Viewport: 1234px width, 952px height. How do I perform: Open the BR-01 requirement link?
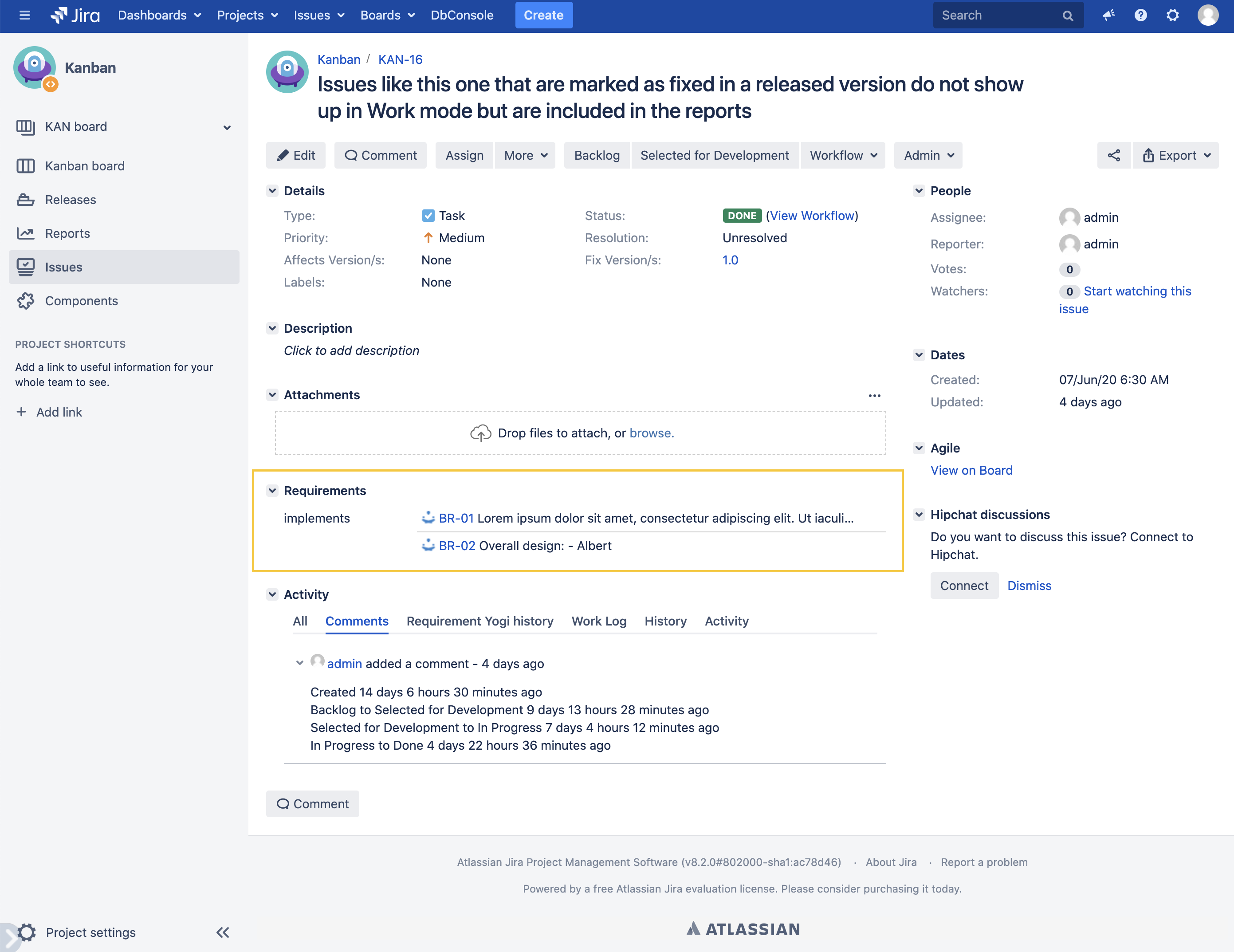(456, 518)
